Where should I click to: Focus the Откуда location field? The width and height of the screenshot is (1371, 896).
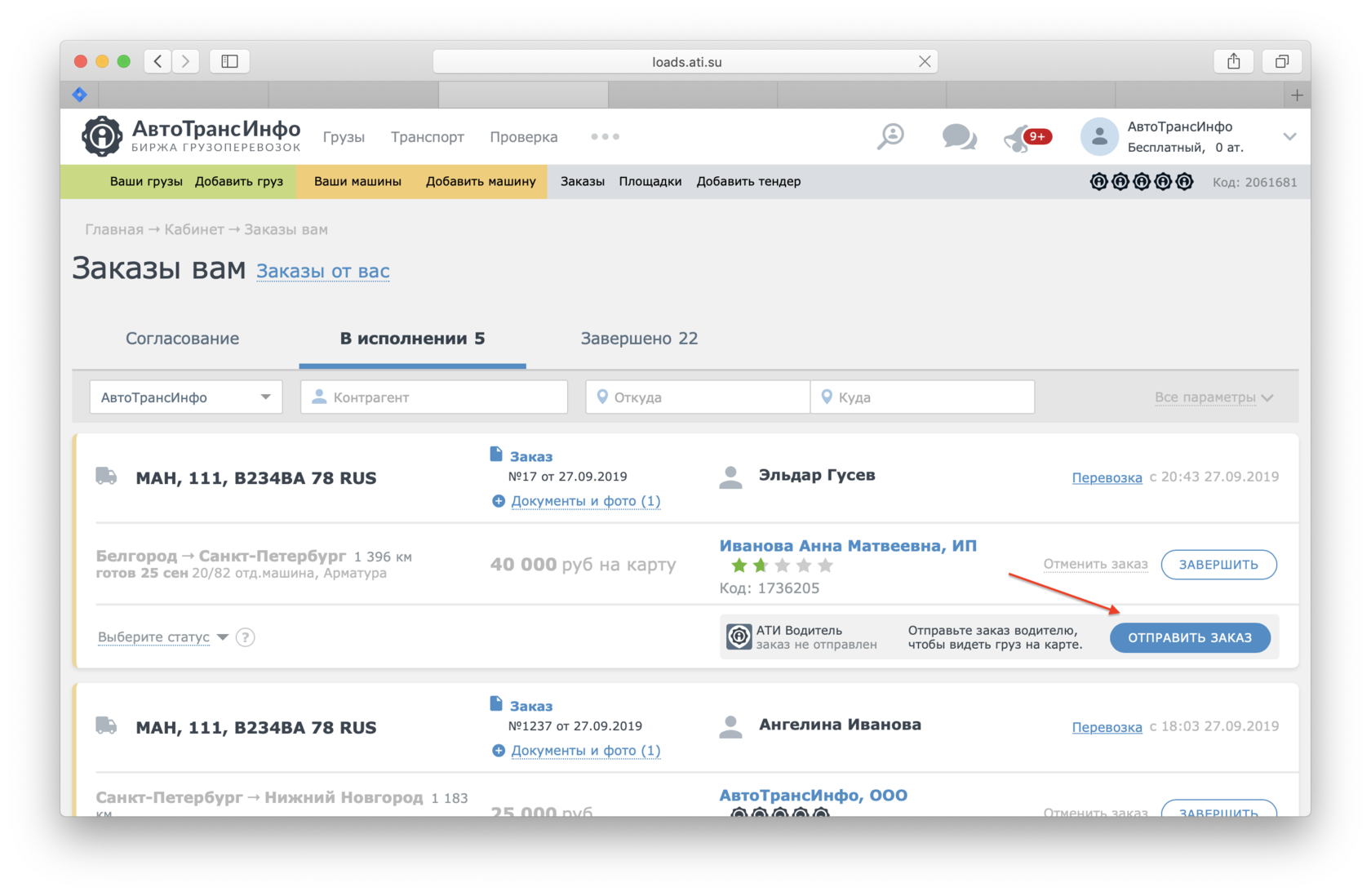(698, 397)
